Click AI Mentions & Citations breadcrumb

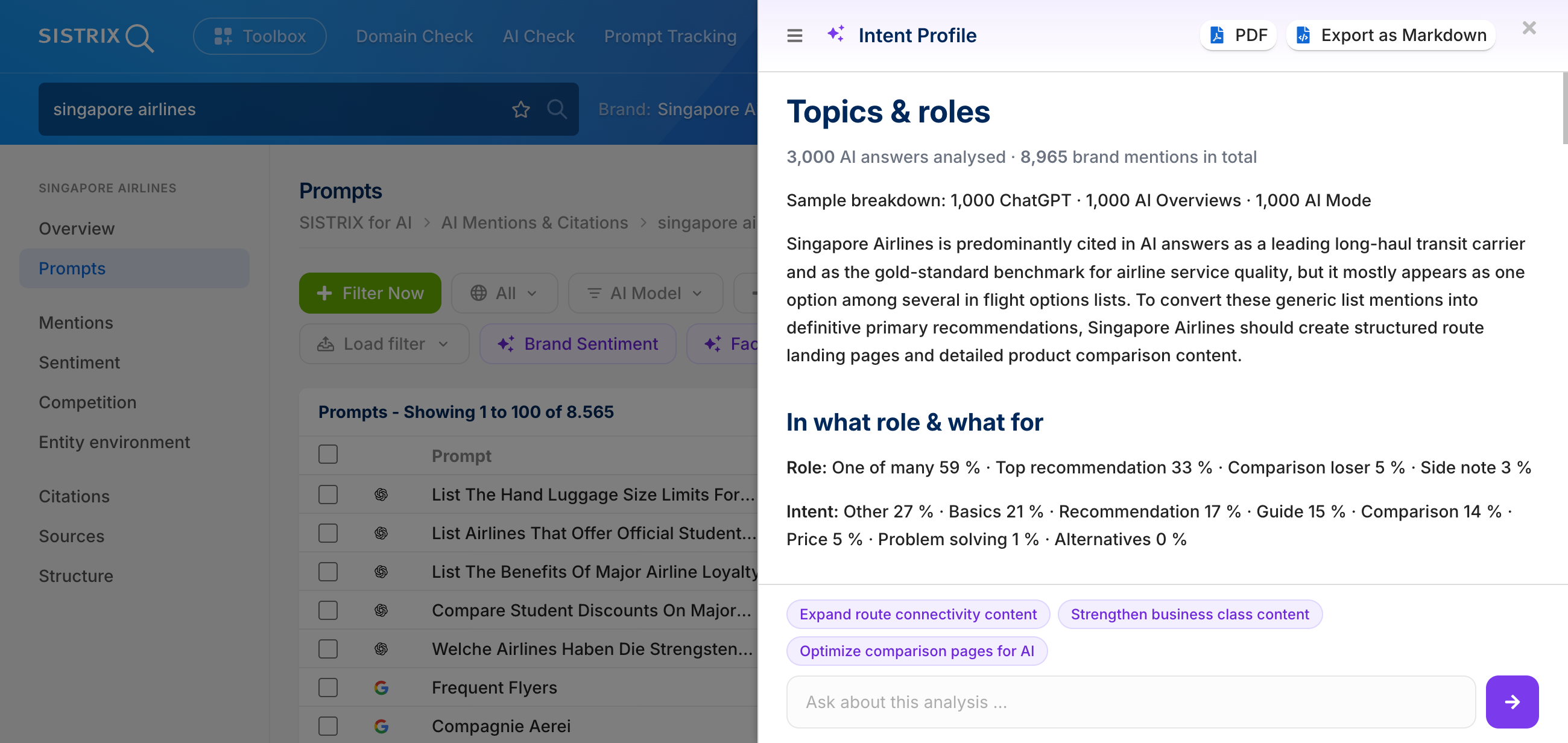pos(534,223)
